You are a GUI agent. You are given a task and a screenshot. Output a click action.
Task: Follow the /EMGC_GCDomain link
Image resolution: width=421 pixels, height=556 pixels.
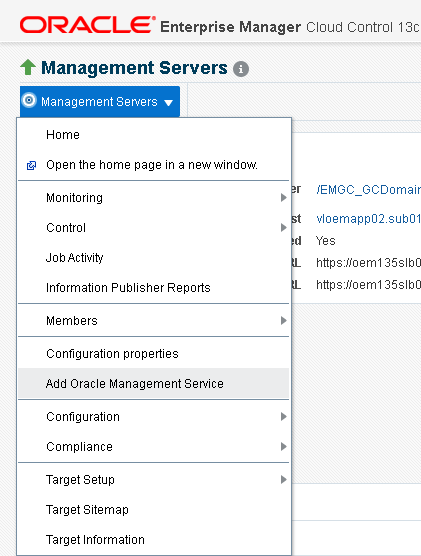369,190
